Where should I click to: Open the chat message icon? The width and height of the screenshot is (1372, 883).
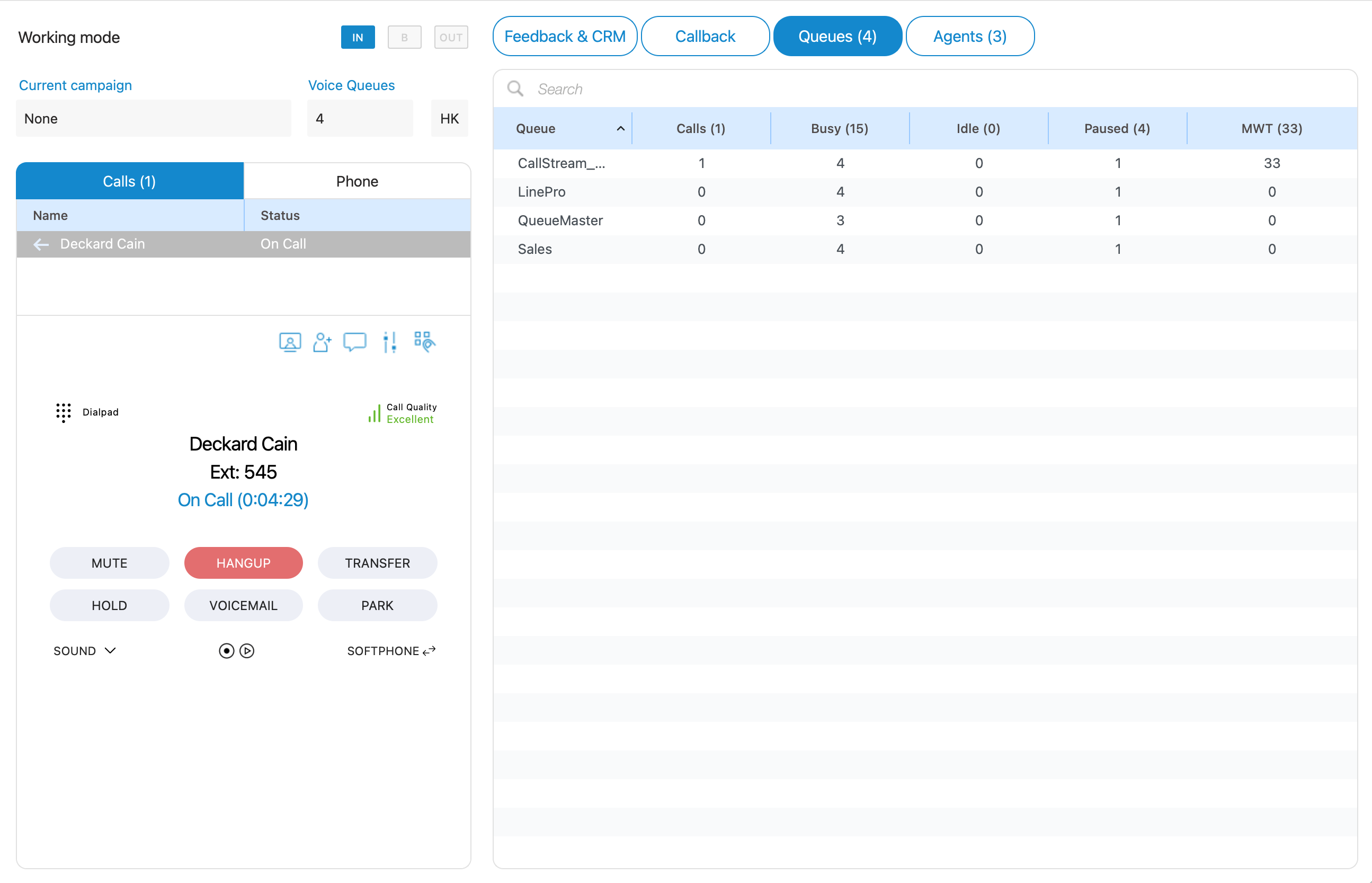pos(355,342)
